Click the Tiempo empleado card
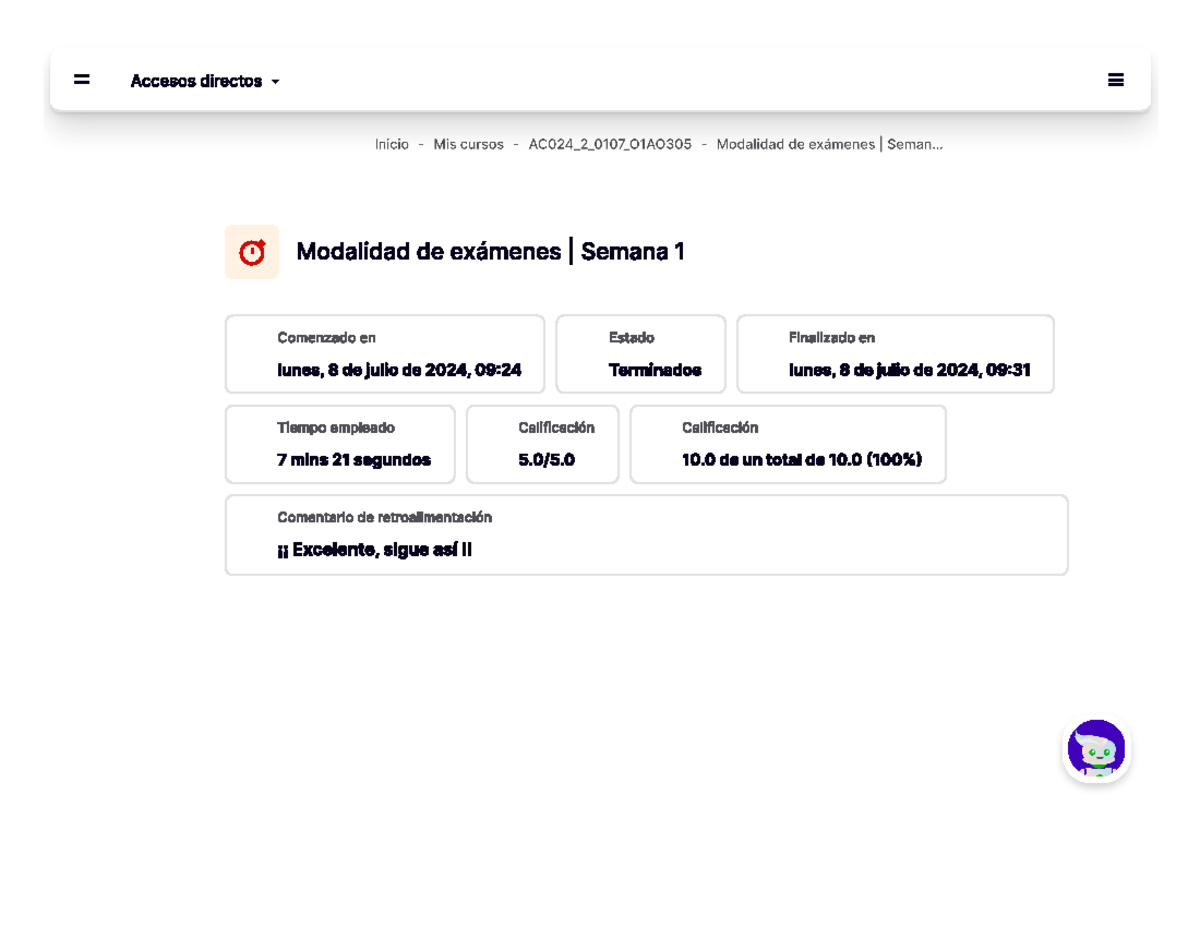1200x927 pixels. coord(340,444)
